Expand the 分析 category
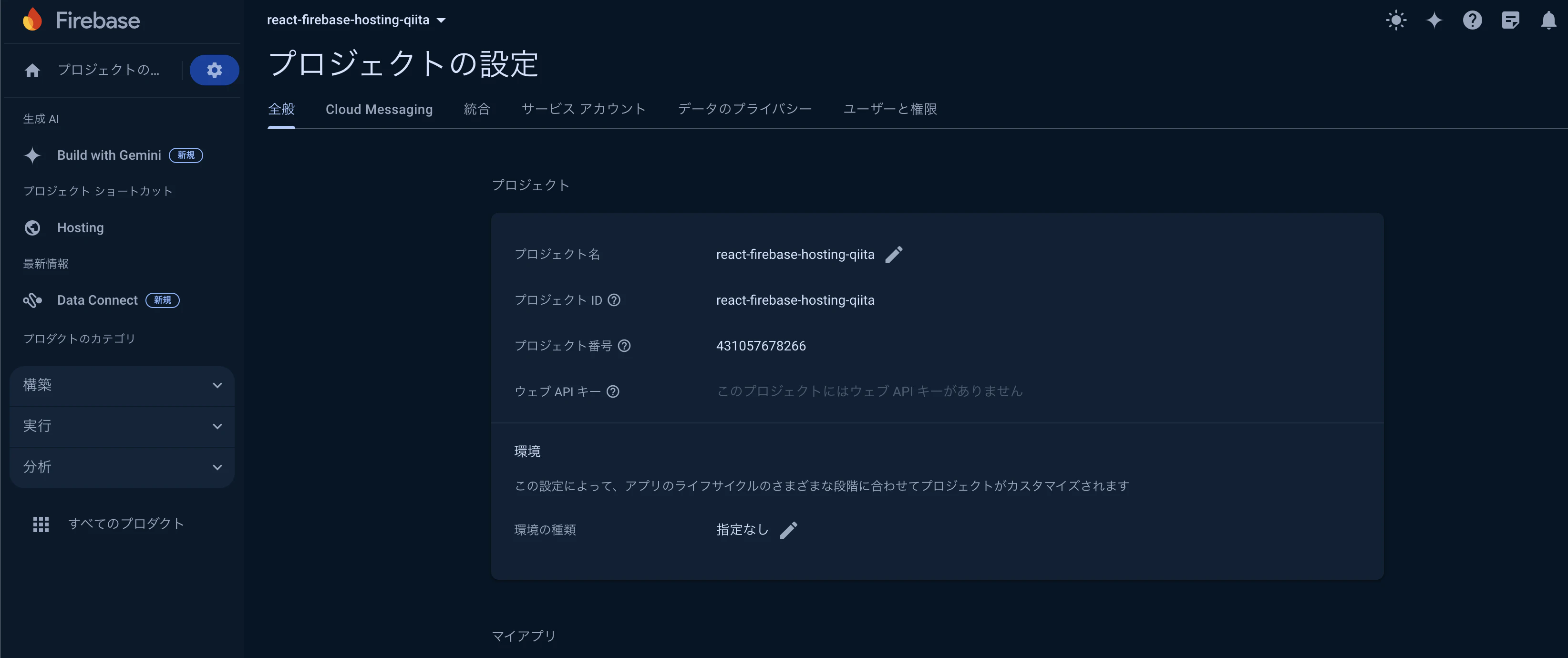1568x658 pixels. (122, 467)
